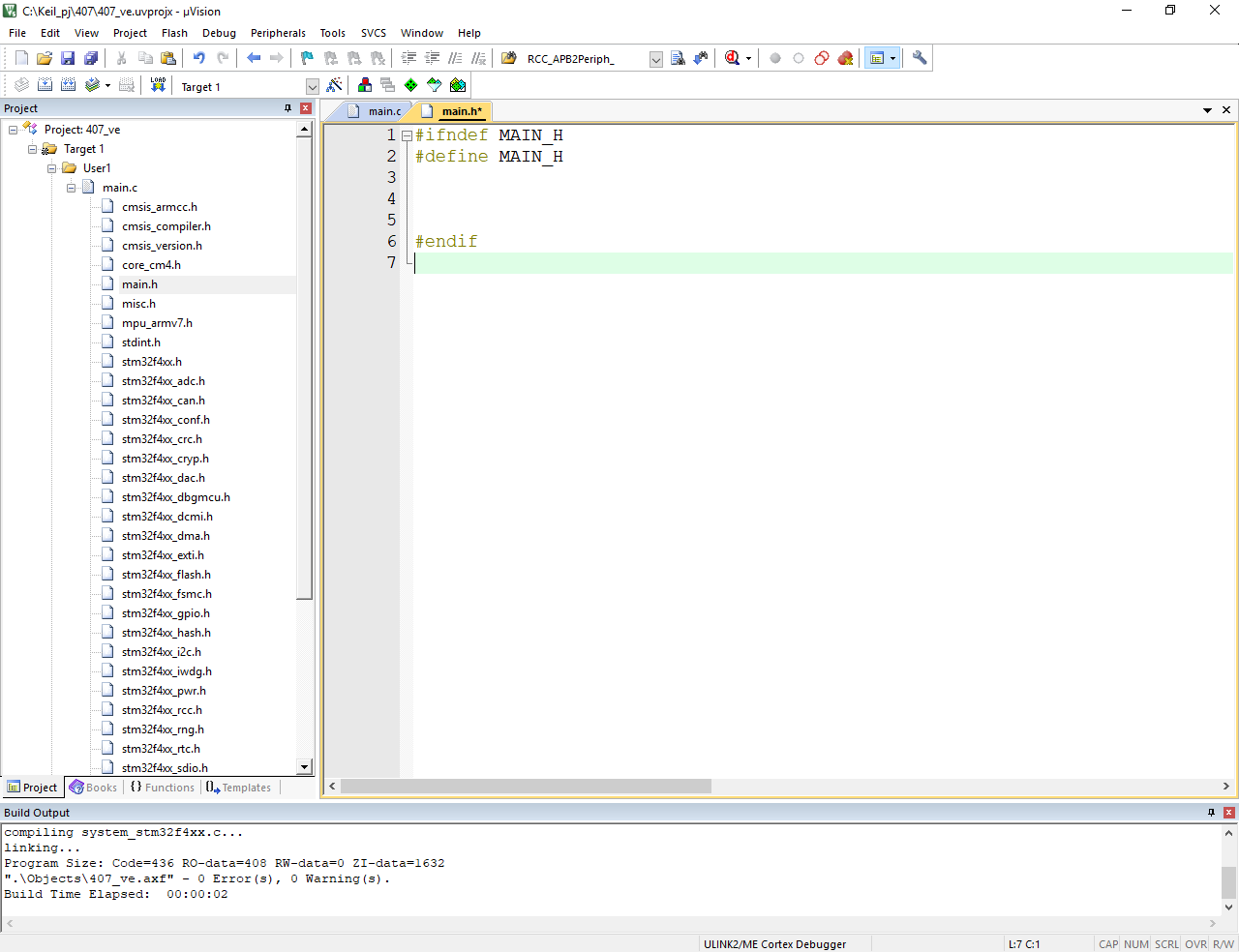Select stm32f4xx_rcc.h in project tree
This screenshot has height=952, width=1239.
click(x=162, y=710)
